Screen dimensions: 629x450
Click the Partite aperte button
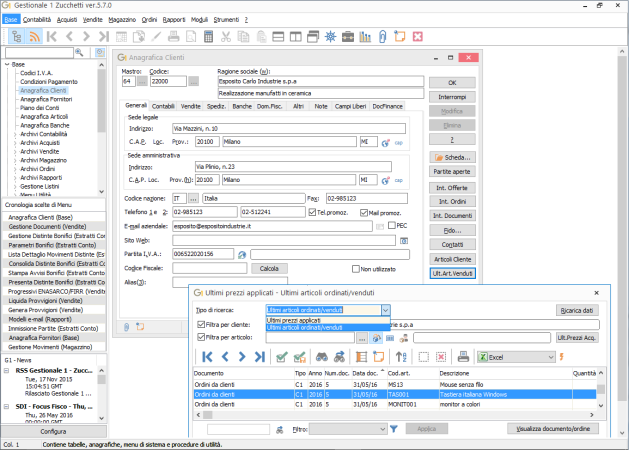pos(452,172)
